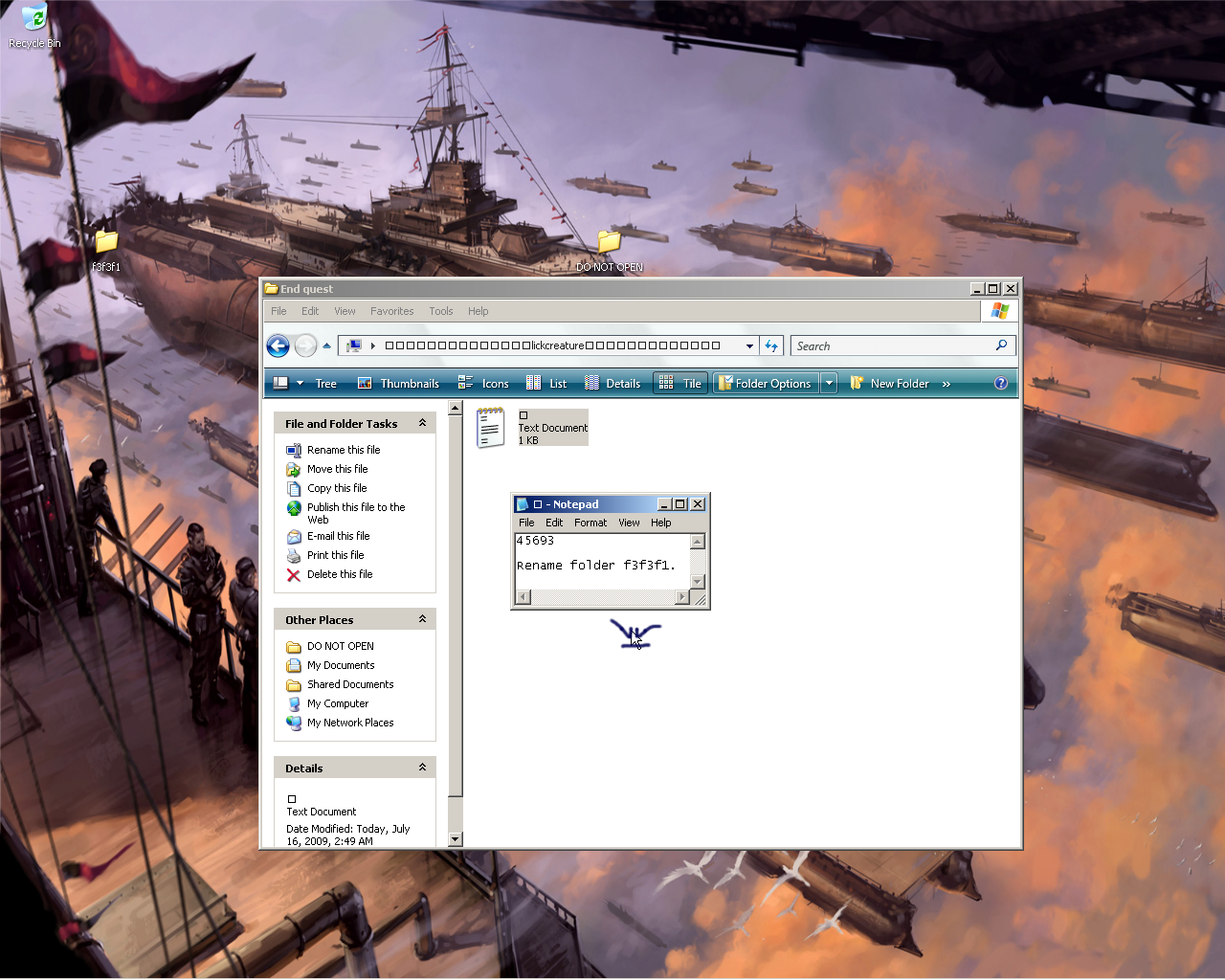Image resolution: width=1225 pixels, height=980 pixels.
Task: Open the Help question mark icon
Action: tap(1000, 384)
